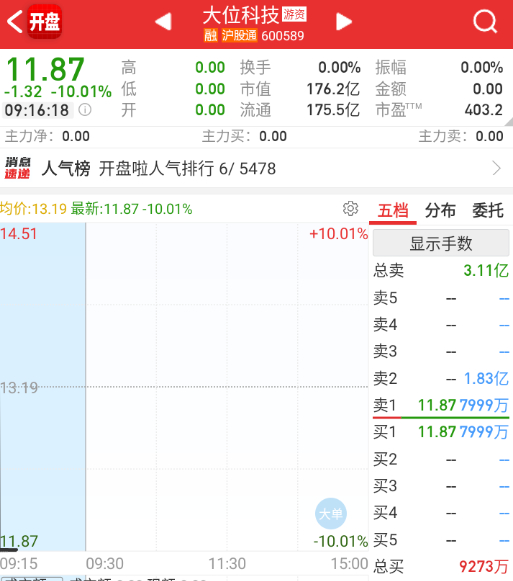The height and width of the screenshot is (581, 513).
Task: Tap the 卖1 price 11.87 row
Action: pos(441,405)
